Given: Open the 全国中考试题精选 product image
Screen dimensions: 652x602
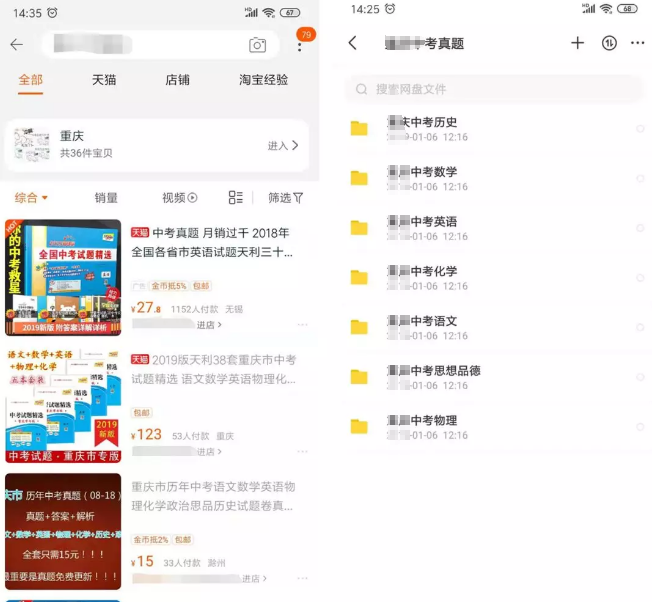Looking at the screenshot, I should tap(63, 277).
